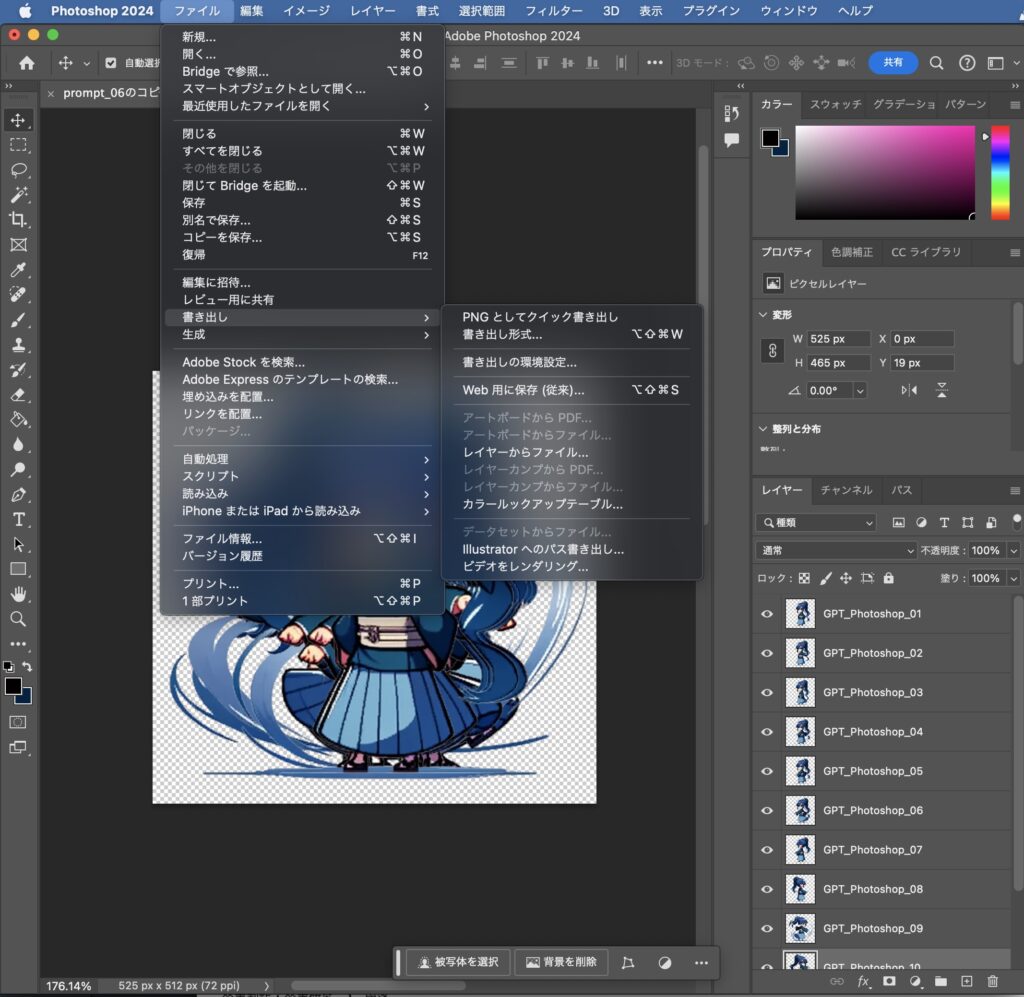Image resolution: width=1024 pixels, height=997 pixels.
Task: Pick a color in the color field
Action: click(885, 172)
